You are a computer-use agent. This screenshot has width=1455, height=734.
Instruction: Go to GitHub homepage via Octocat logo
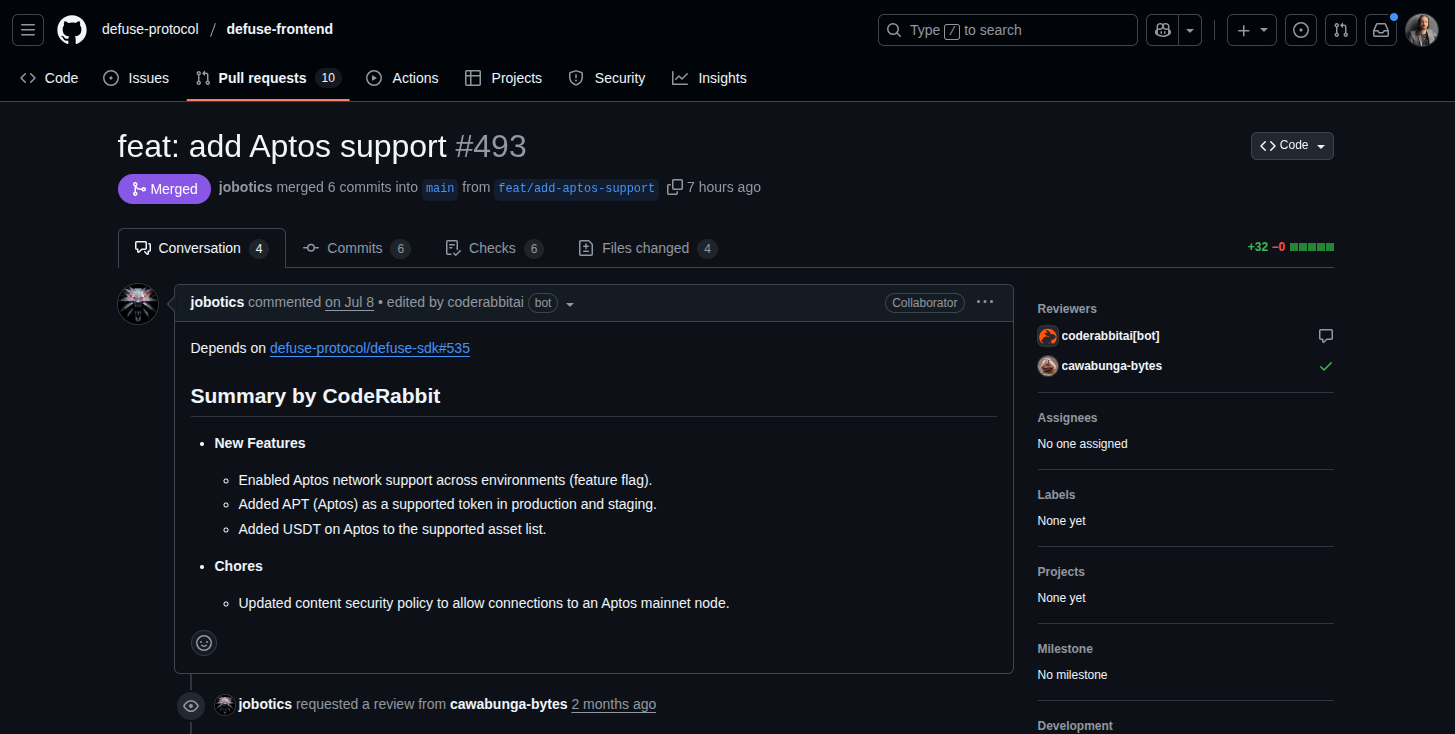click(x=72, y=30)
